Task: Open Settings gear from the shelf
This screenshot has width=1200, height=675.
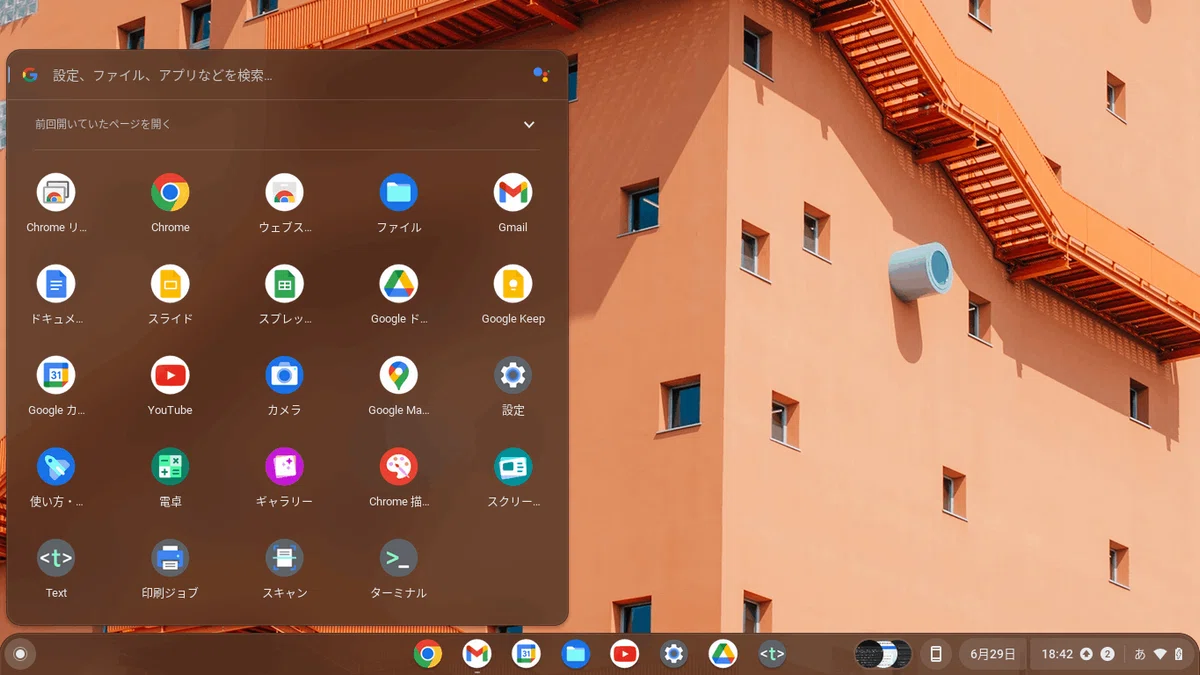Action: 674,654
